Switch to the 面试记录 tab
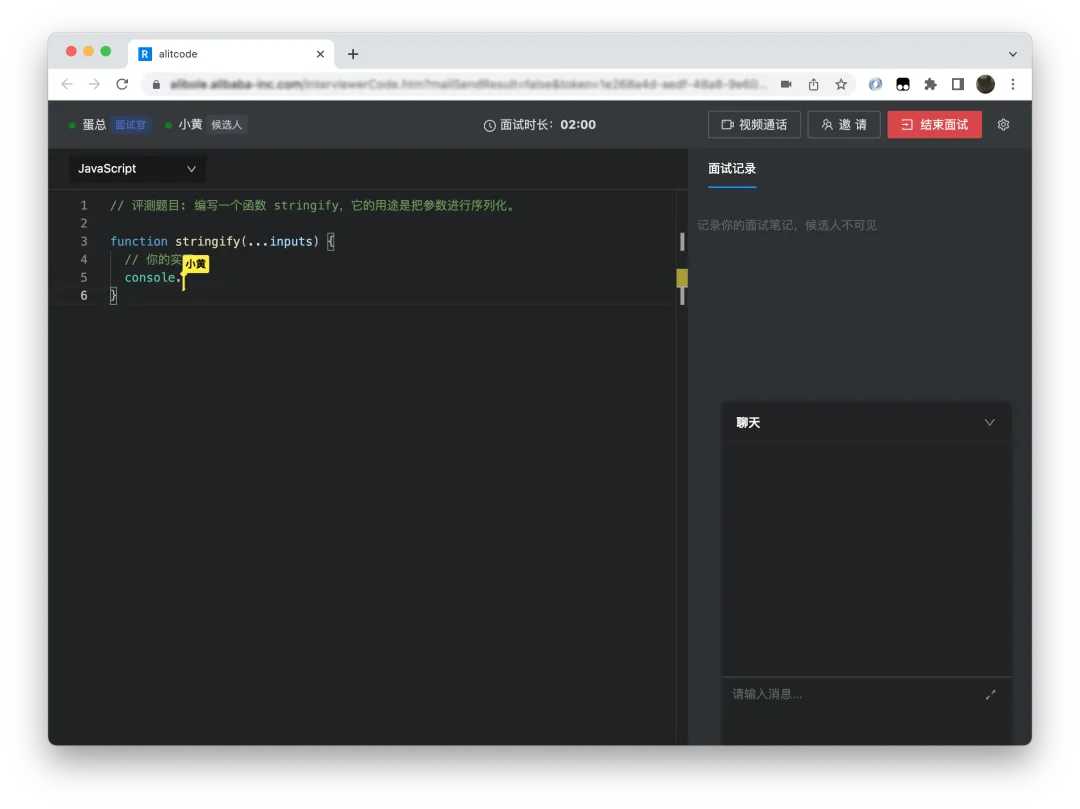1080x809 pixels. tap(732, 170)
